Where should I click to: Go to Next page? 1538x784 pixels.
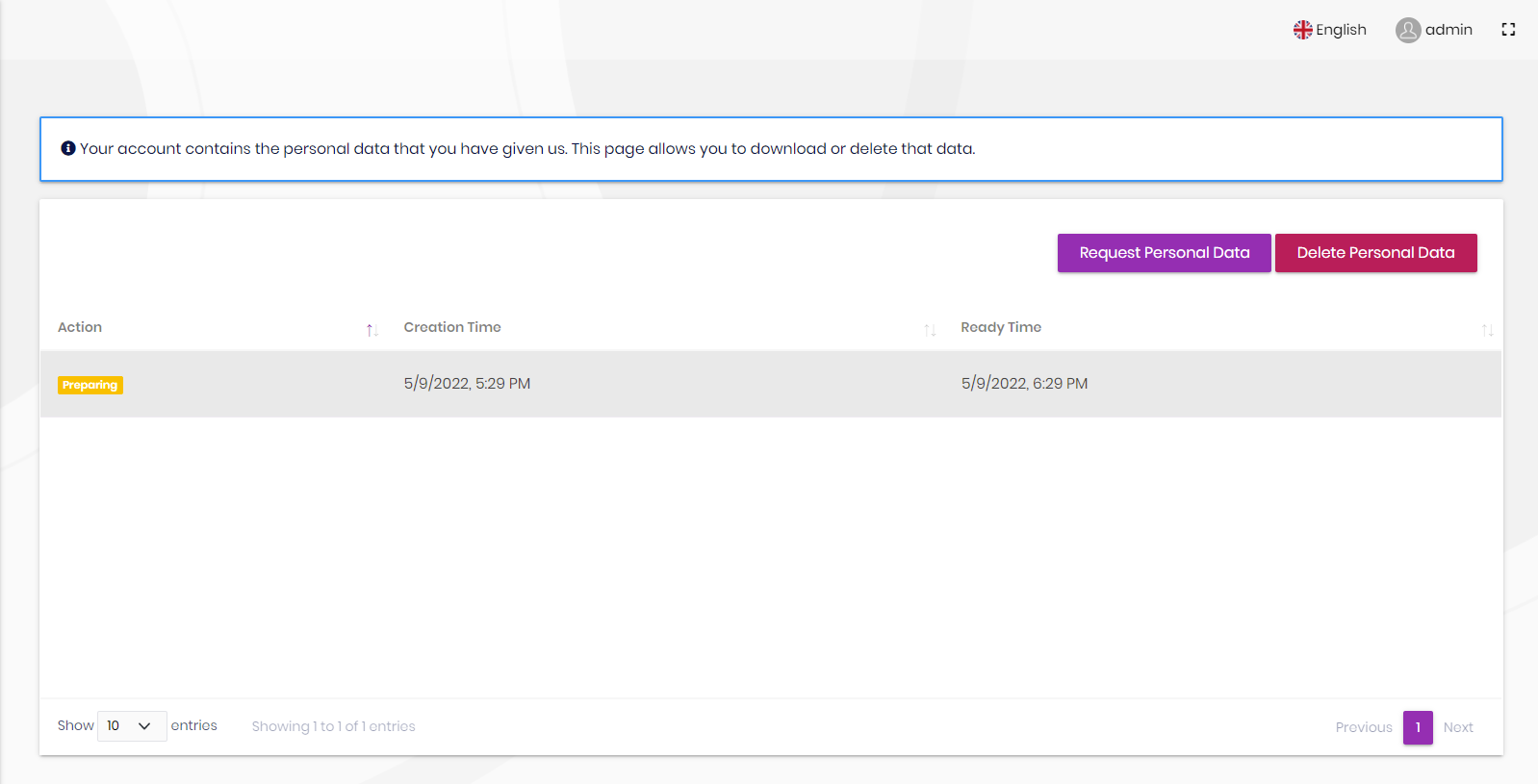point(1457,727)
